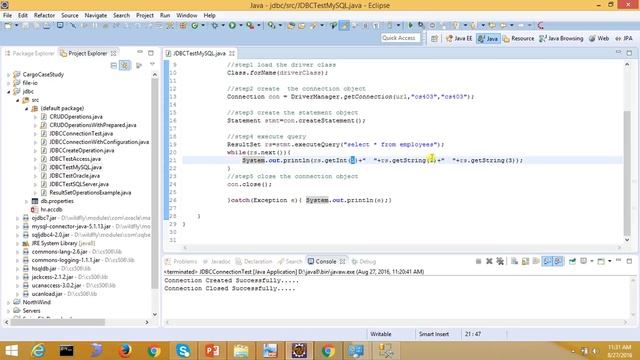Collapse the default package node
The height and width of the screenshot is (360, 640).
[27, 109]
